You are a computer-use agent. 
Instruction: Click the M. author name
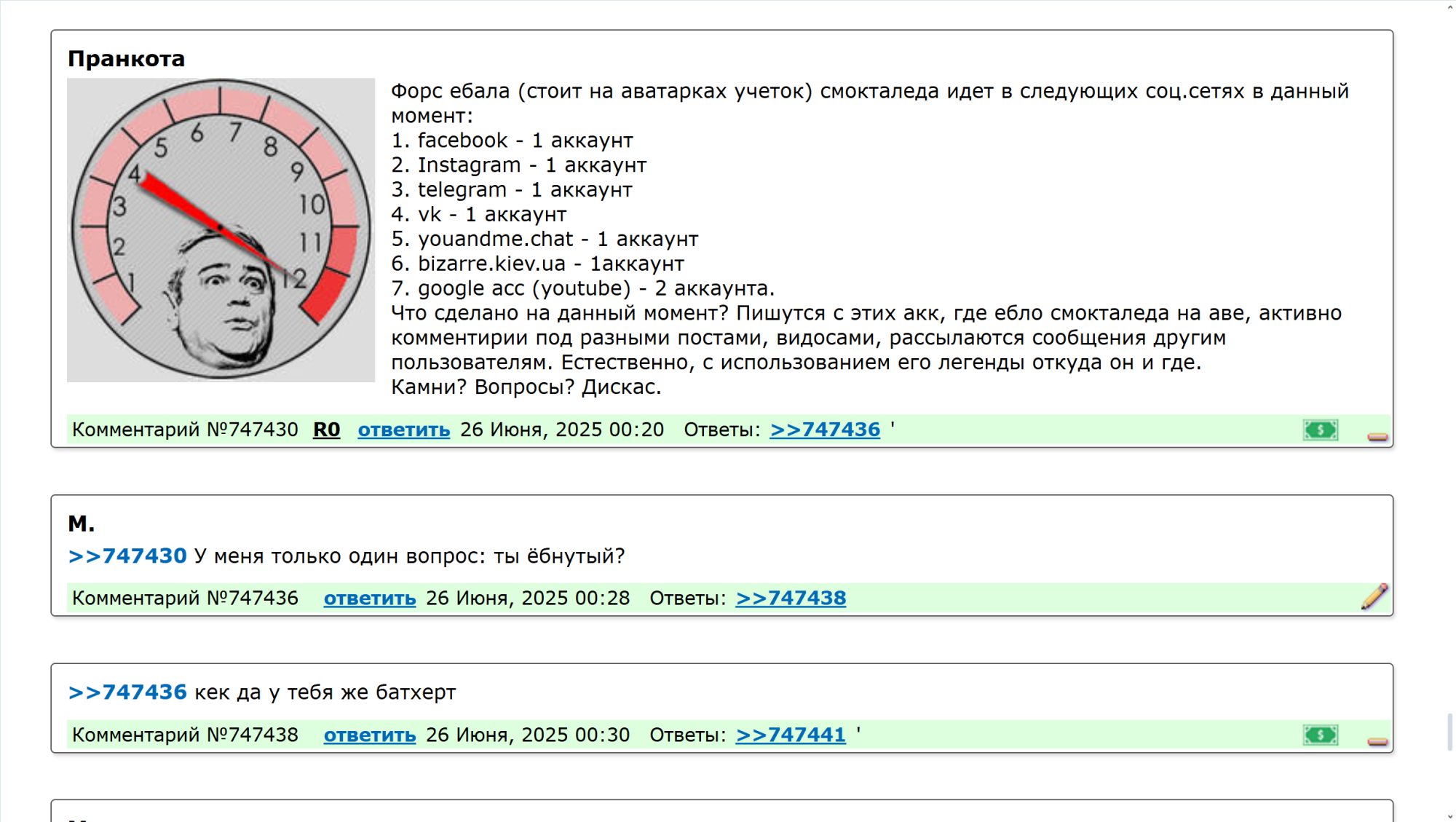(81, 523)
